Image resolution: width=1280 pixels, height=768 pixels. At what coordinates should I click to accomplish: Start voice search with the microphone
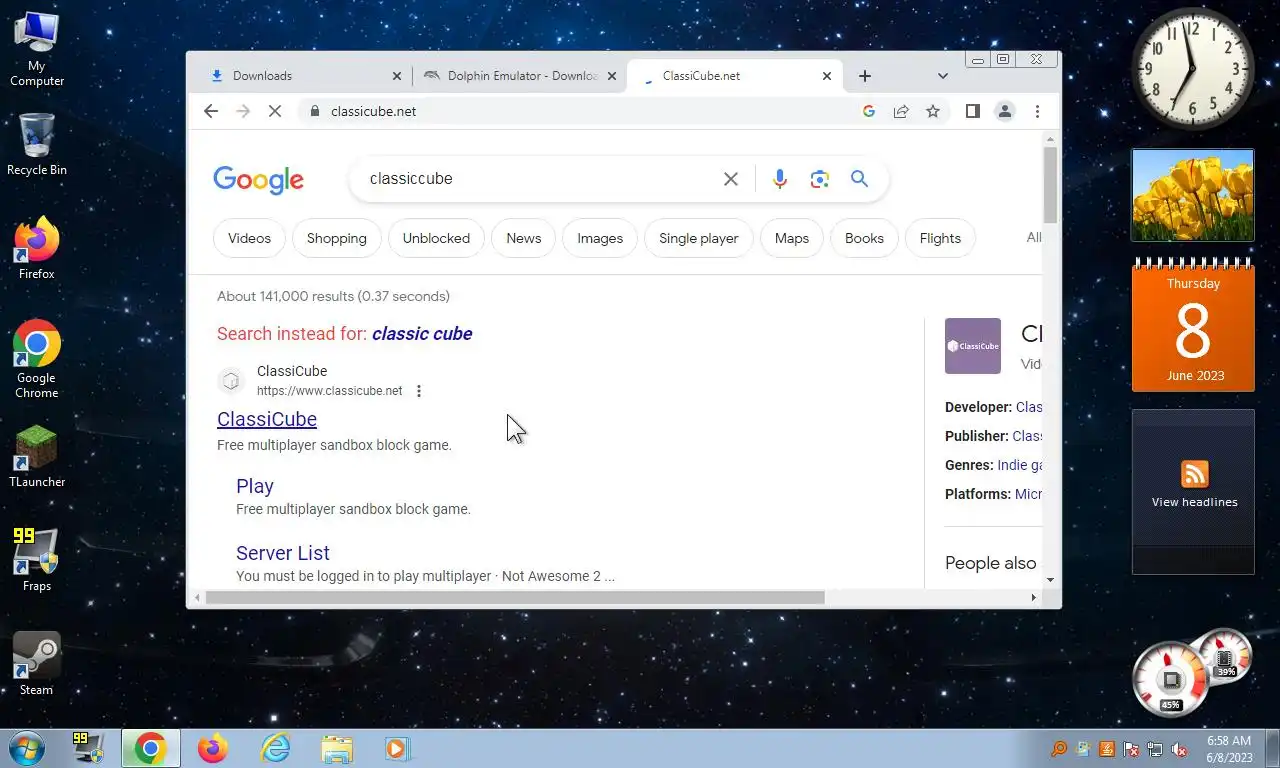[x=780, y=179]
